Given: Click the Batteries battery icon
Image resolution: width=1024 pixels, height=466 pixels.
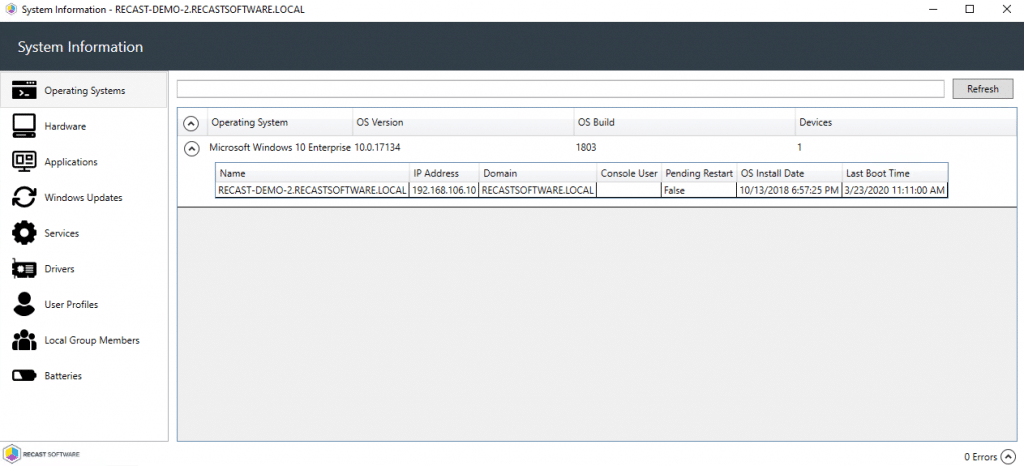Looking at the screenshot, I should [x=24, y=376].
